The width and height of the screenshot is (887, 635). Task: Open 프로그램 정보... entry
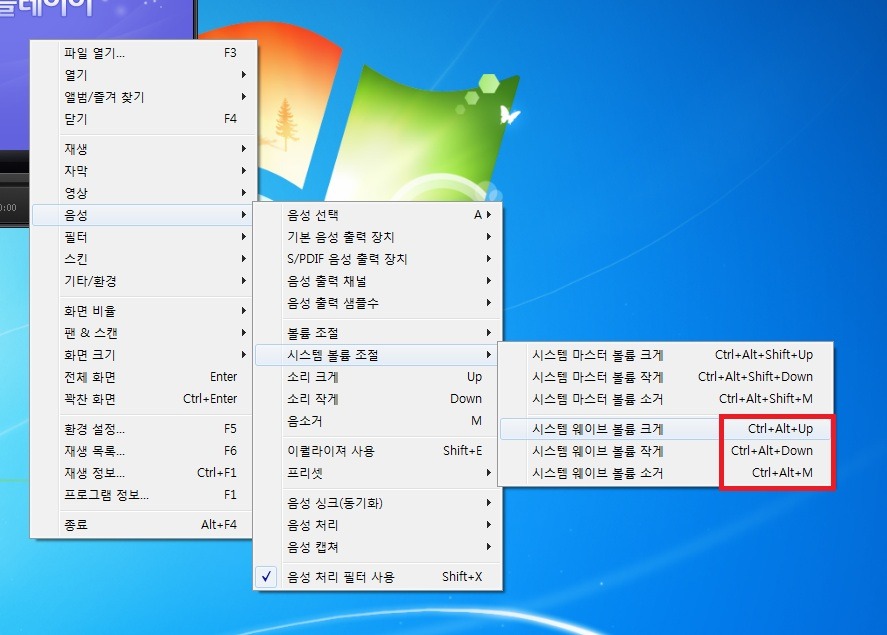pyautogui.click(x=142, y=495)
